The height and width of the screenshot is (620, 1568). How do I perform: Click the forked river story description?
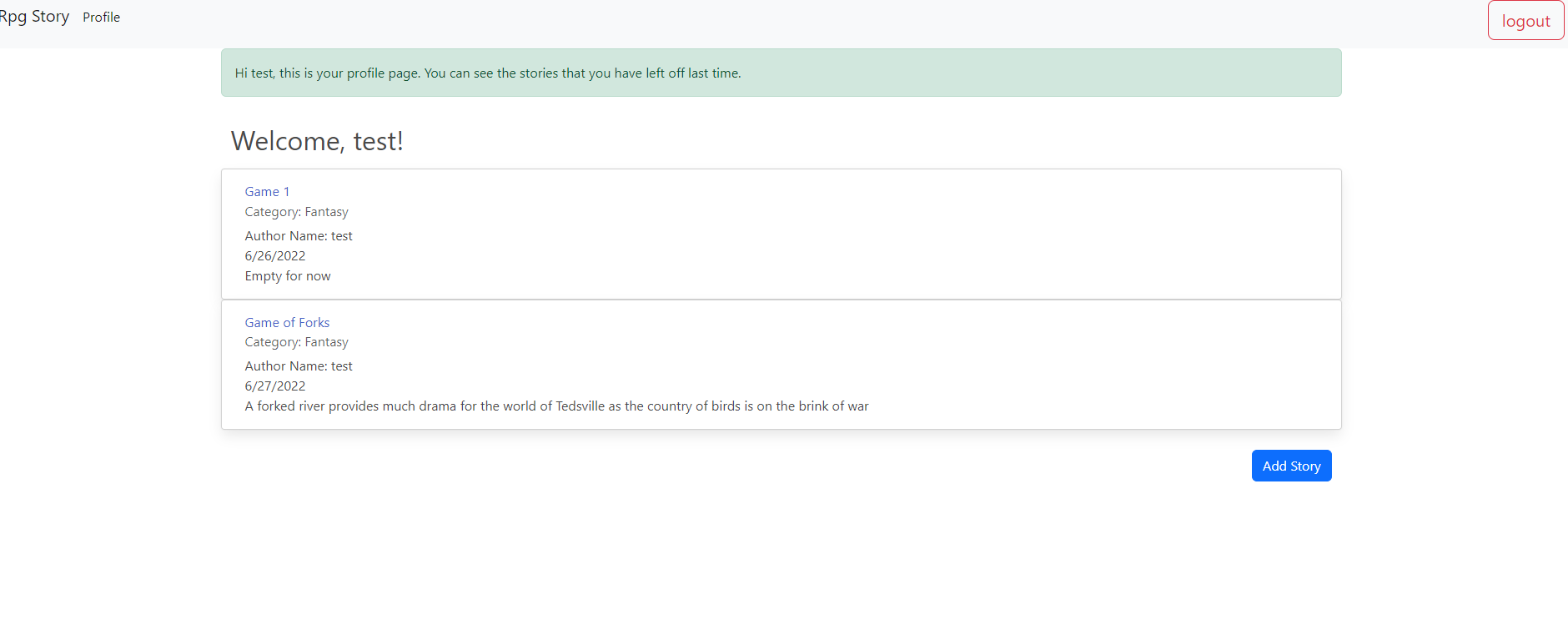[x=556, y=406]
